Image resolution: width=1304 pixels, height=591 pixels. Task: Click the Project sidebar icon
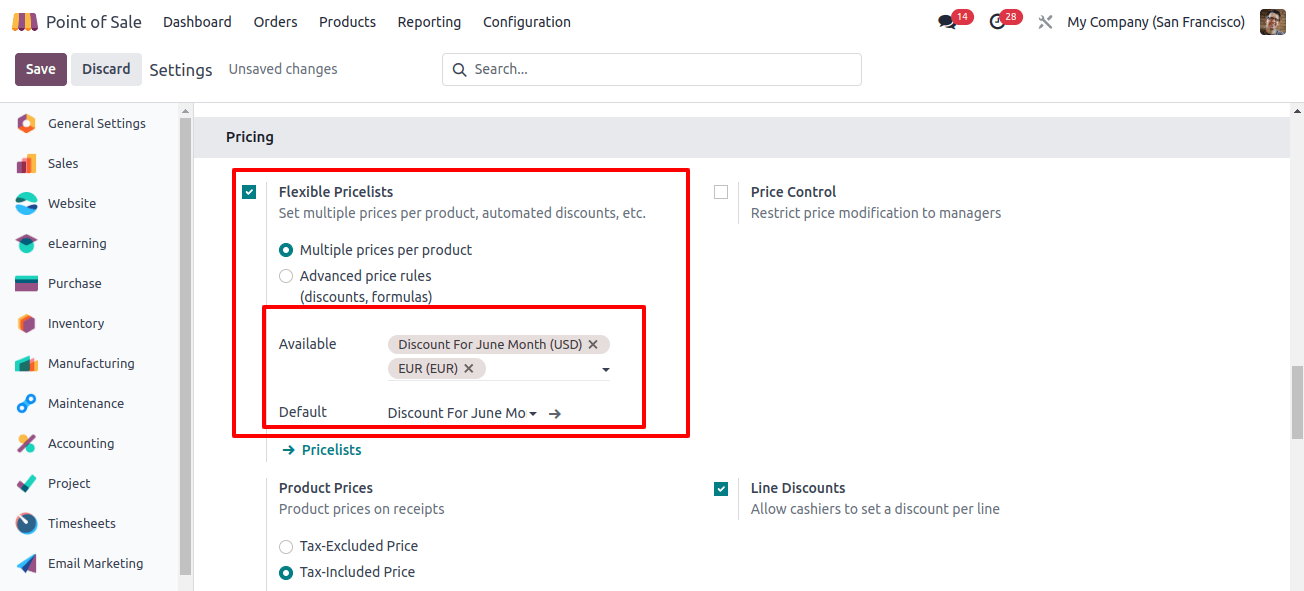tap(27, 484)
